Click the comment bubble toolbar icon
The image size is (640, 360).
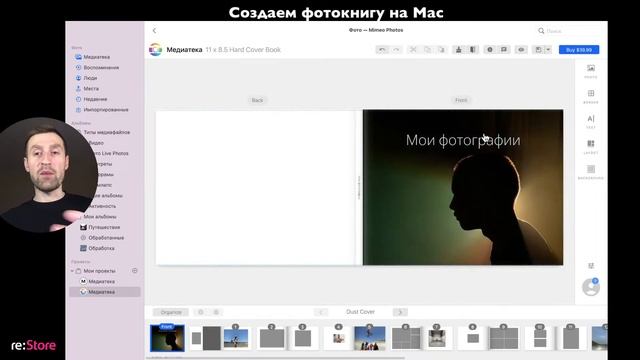click(x=504, y=50)
